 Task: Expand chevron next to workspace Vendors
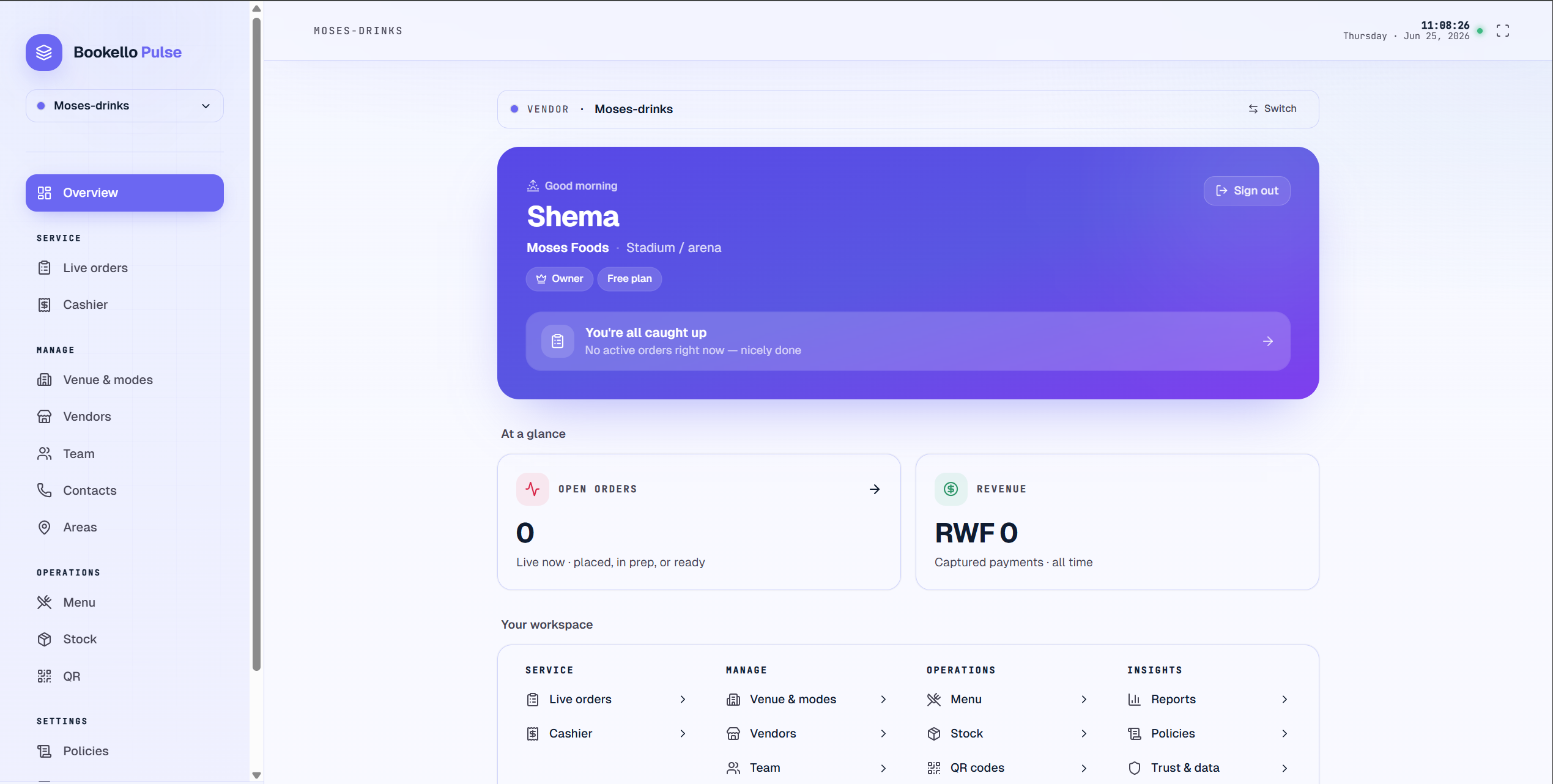[x=884, y=734]
